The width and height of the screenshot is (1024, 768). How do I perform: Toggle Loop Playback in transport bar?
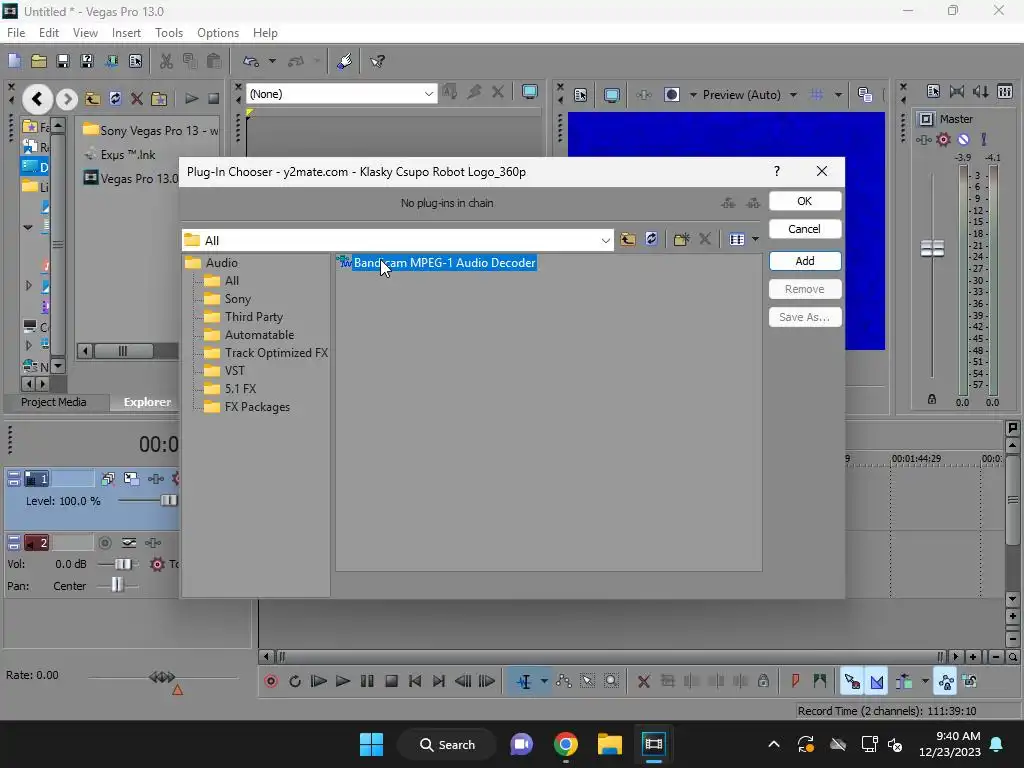295,681
